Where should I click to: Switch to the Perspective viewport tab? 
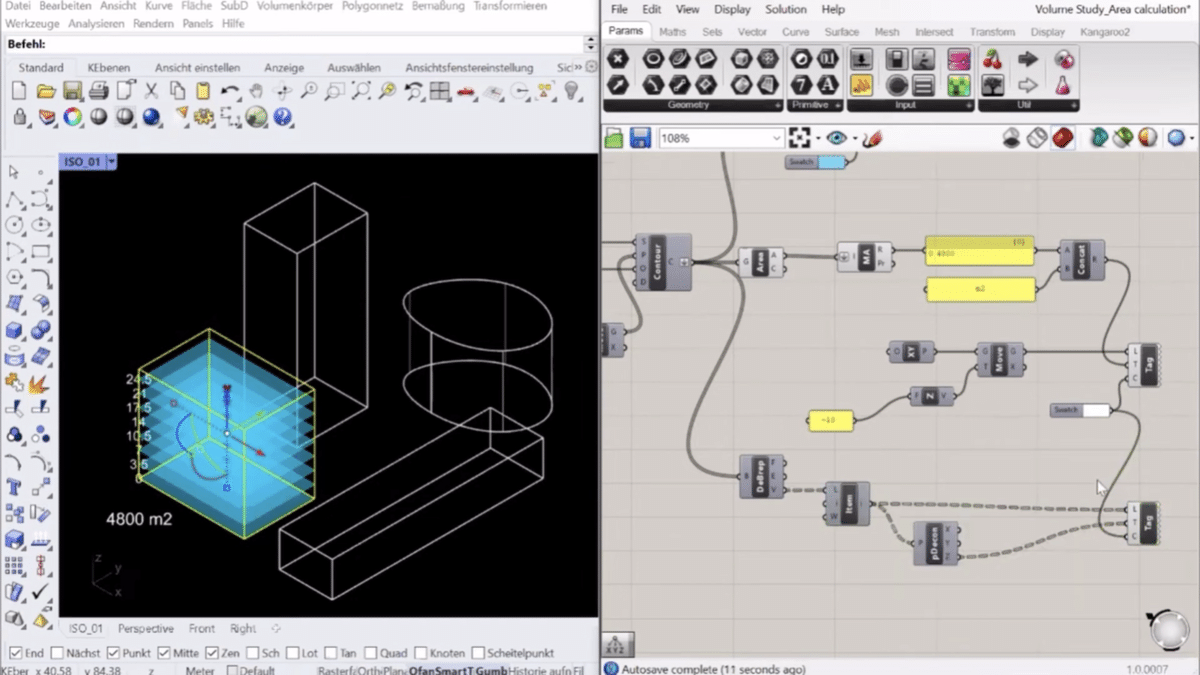(146, 629)
